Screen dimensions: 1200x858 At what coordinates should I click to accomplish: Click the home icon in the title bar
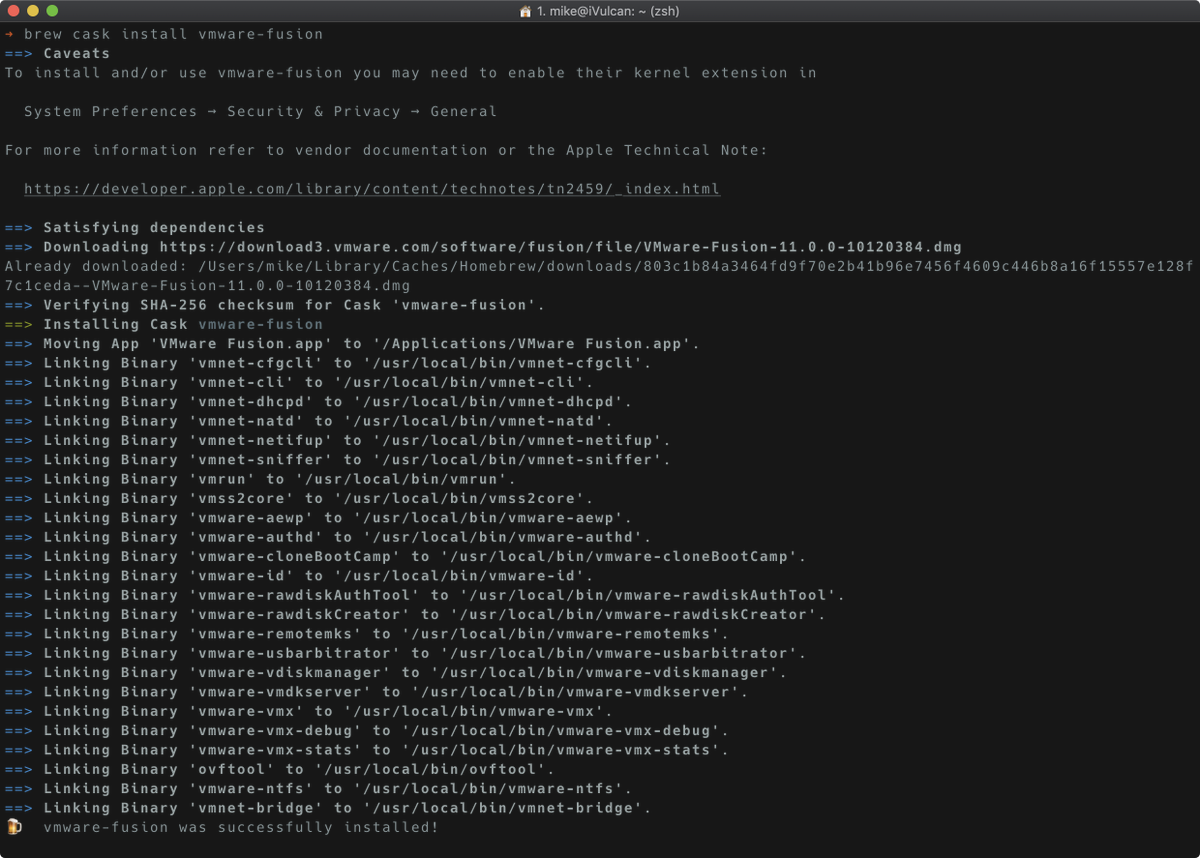click(x=526, y=11)
